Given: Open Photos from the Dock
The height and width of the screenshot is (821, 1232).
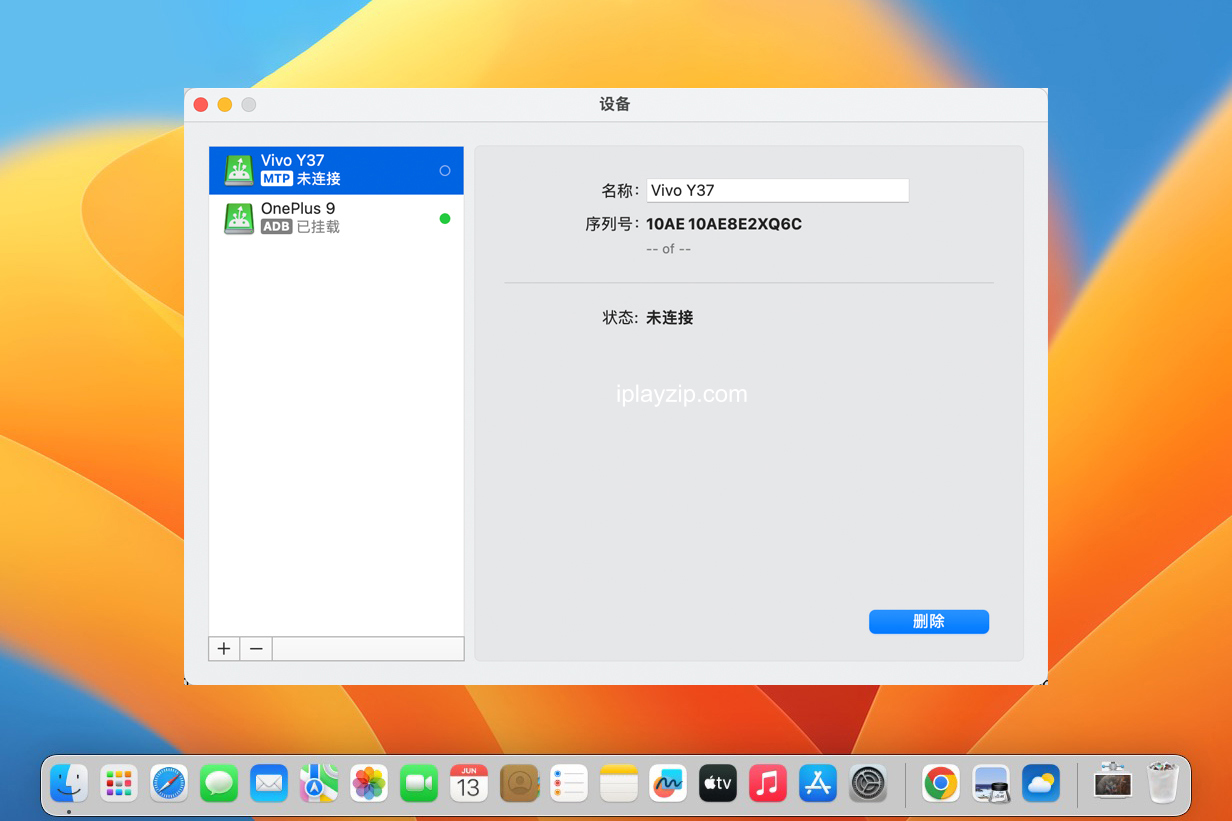Looking at the screenshot, I should (x=369, y=783).
